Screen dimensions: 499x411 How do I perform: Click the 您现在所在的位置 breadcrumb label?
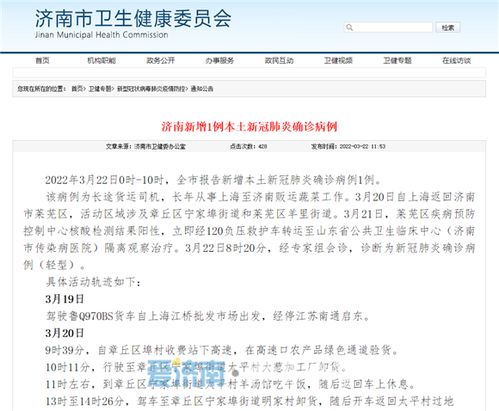[x=42, y=89]
